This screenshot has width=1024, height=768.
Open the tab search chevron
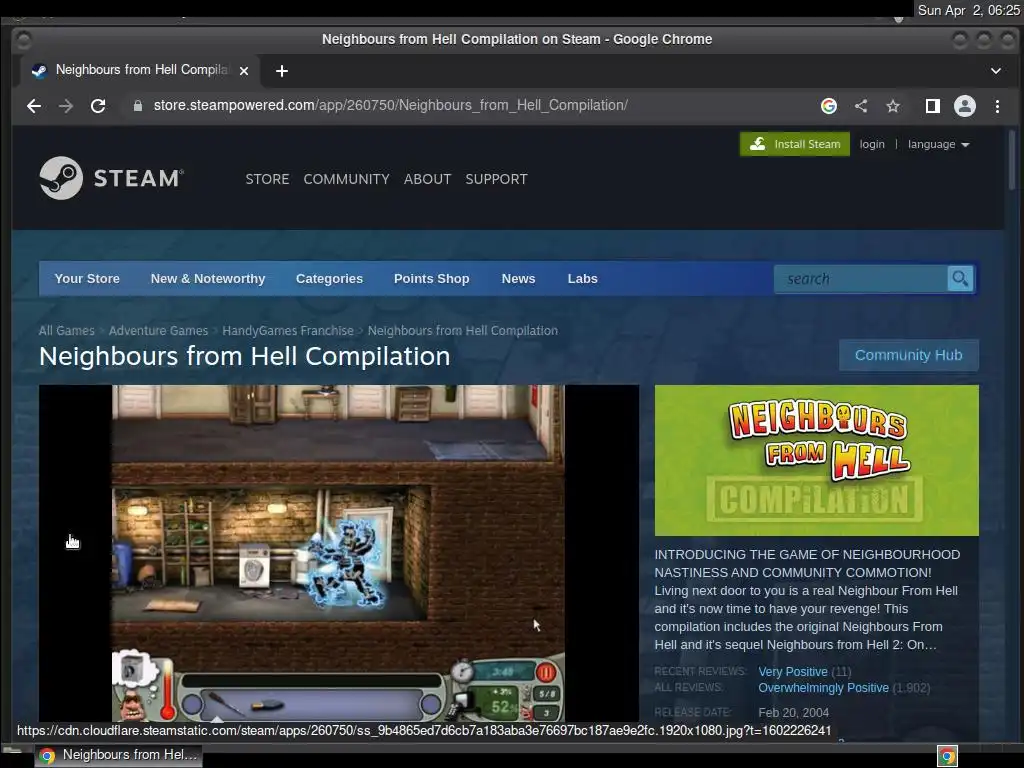pos(996,71)
